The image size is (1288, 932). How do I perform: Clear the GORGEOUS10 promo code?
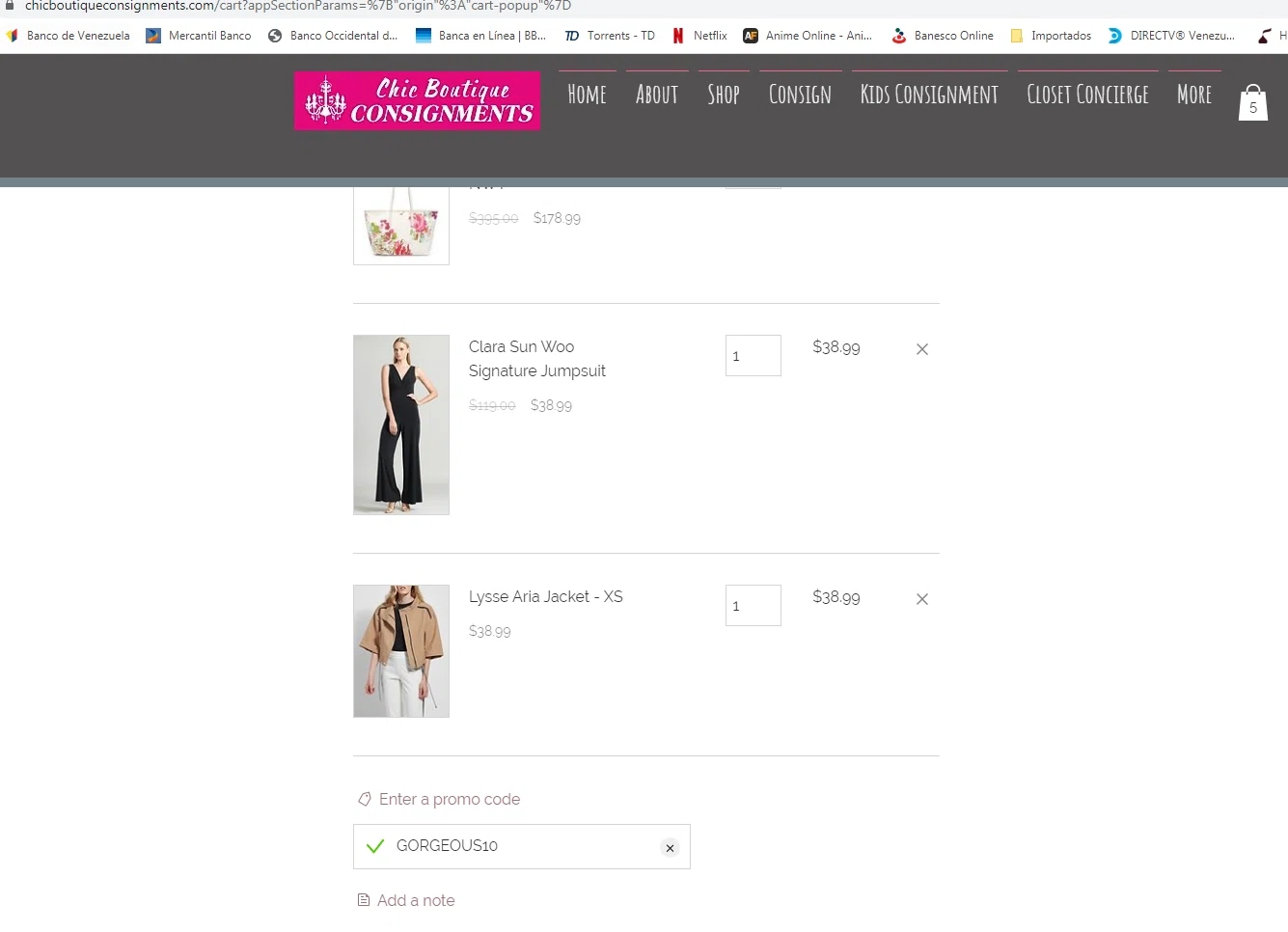[x=670, y=848]
